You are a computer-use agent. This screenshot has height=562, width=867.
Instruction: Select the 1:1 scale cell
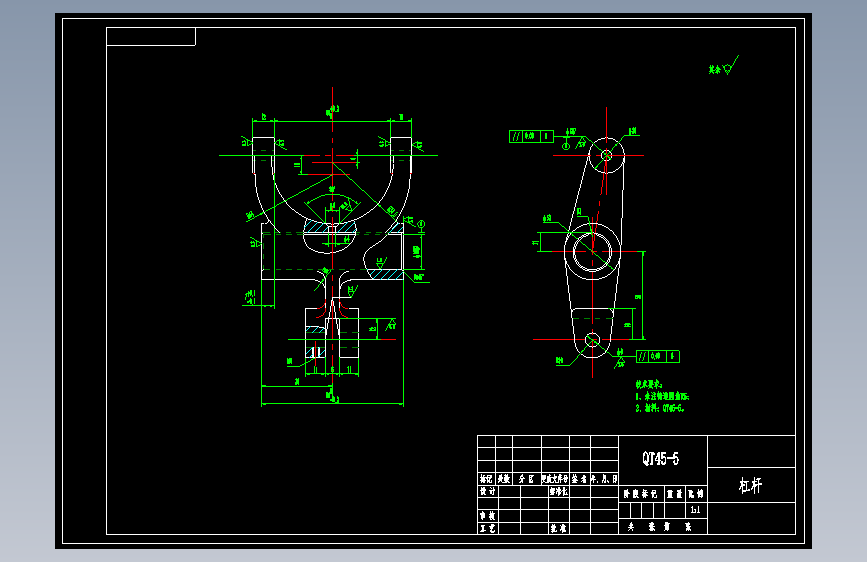(x=695, y=510)
